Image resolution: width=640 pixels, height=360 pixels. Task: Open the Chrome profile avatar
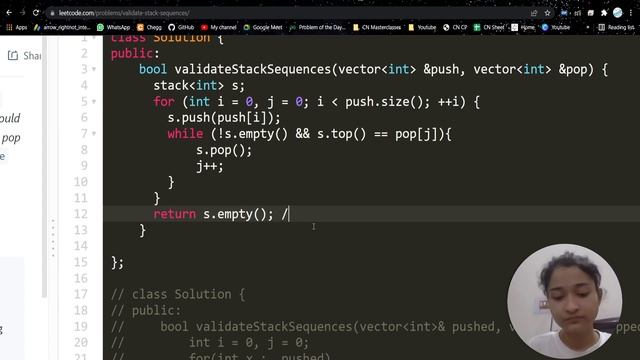click(x=618, y=13)
